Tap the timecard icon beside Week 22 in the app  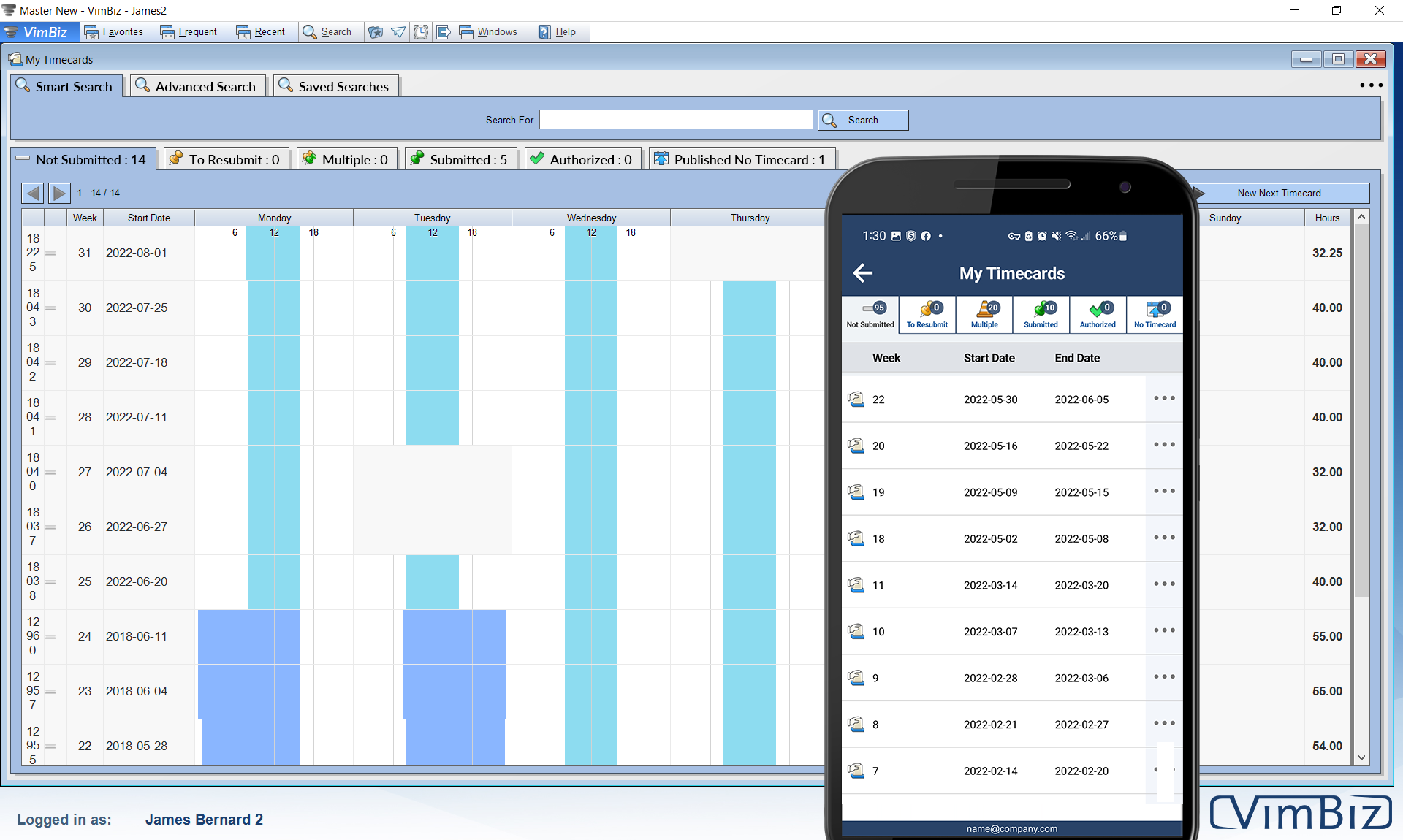tap(856, 400)
